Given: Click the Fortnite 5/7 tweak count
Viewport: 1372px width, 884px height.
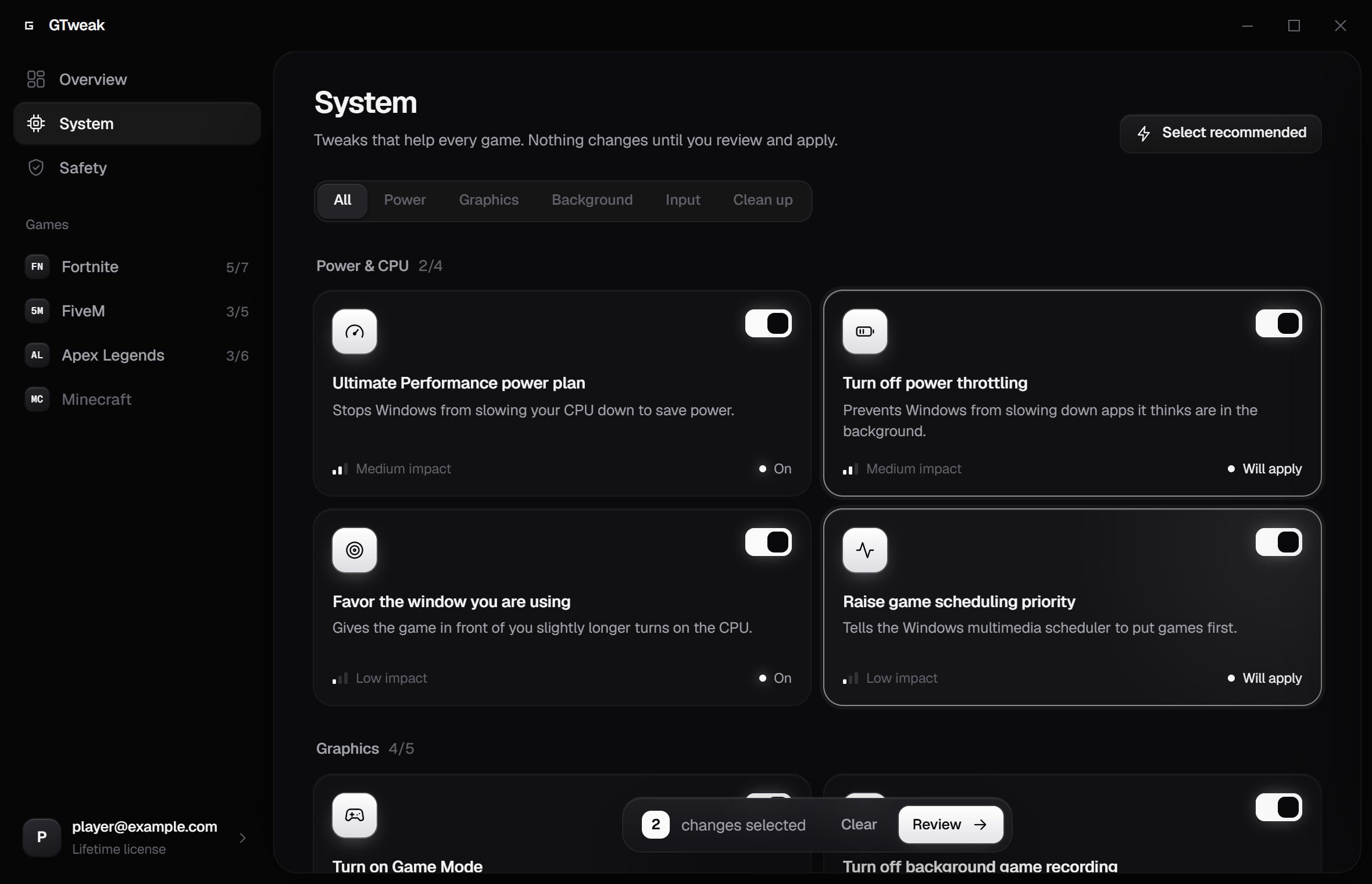Looking at the screenshot, I should (237, 268).
